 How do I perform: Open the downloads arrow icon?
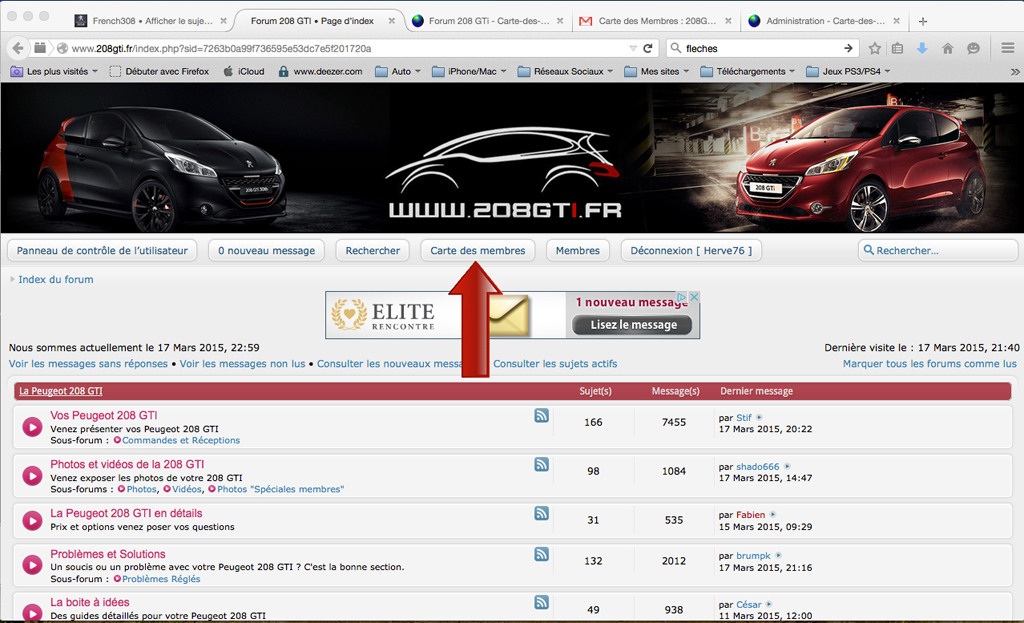922,48
